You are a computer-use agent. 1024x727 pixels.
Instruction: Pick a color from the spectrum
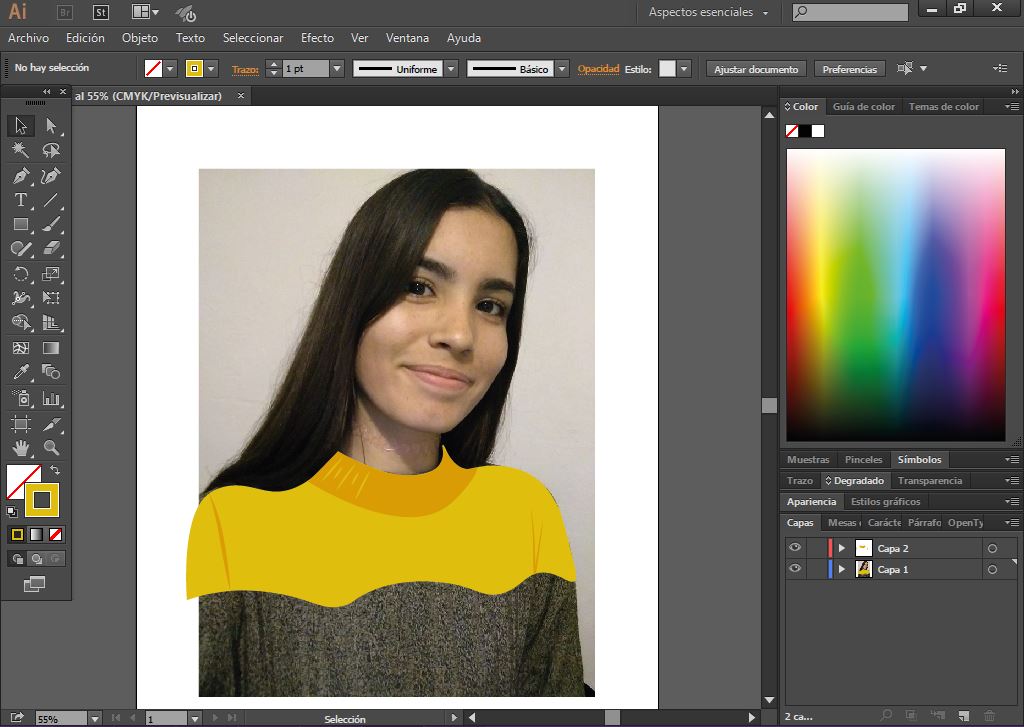point(895,295)
